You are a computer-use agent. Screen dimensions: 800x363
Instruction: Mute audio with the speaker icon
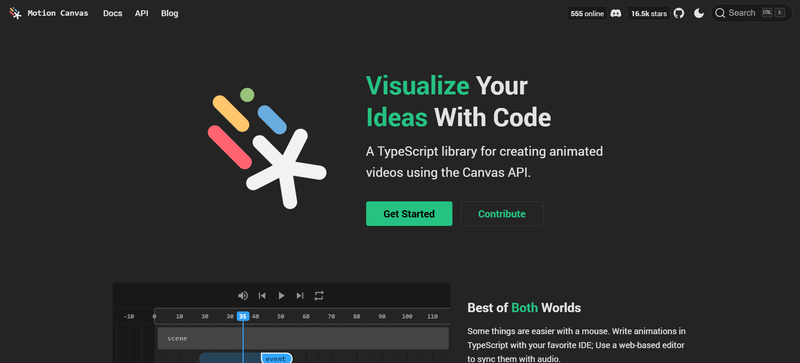point(243,296)
